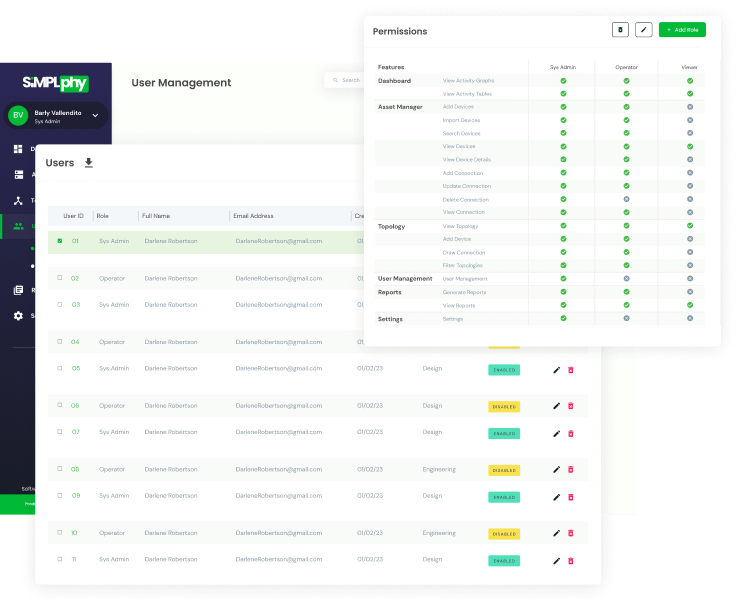Click the Settings gear icon in sidebar
This screenshot has height=608, width=739.
[18, 316]
